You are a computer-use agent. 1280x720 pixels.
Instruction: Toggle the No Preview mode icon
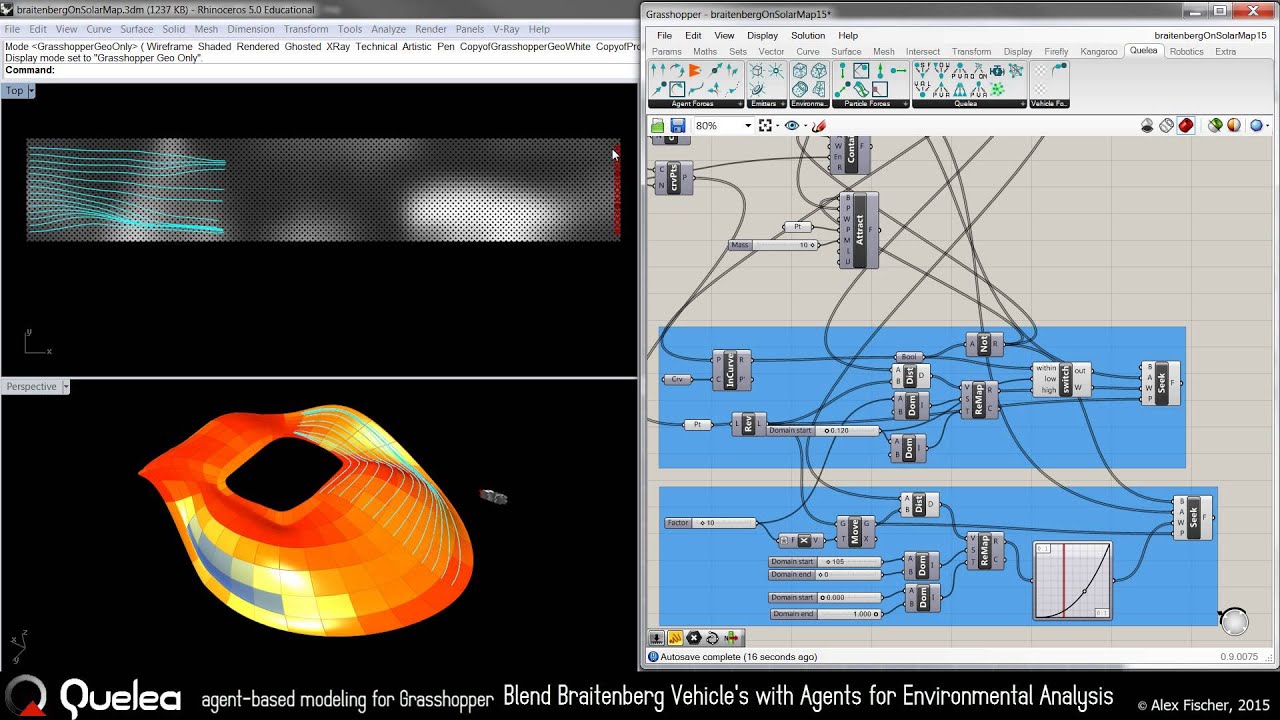(x=1147, y=126)
